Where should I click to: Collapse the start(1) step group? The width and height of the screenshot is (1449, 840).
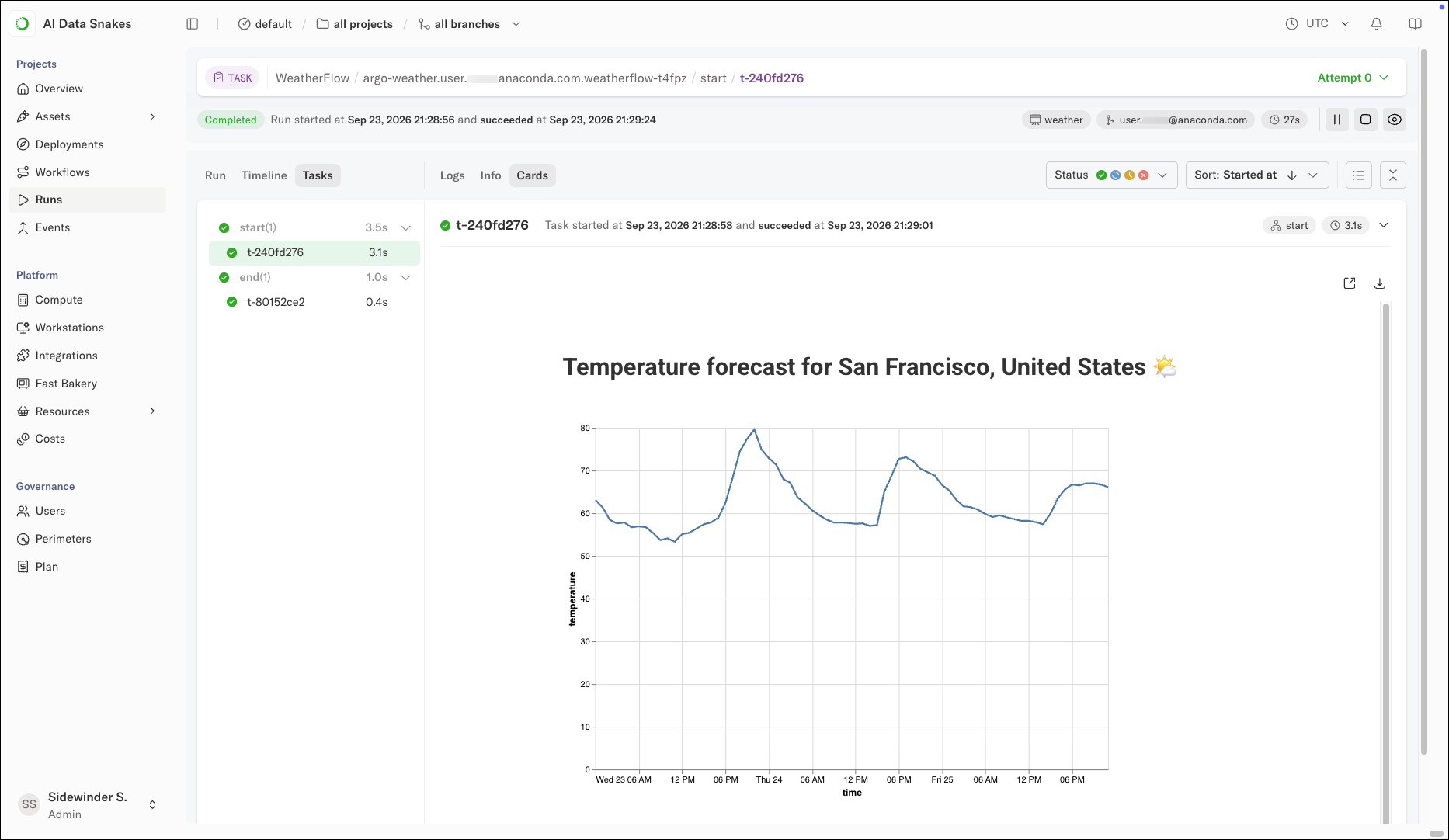click(405, 228)
